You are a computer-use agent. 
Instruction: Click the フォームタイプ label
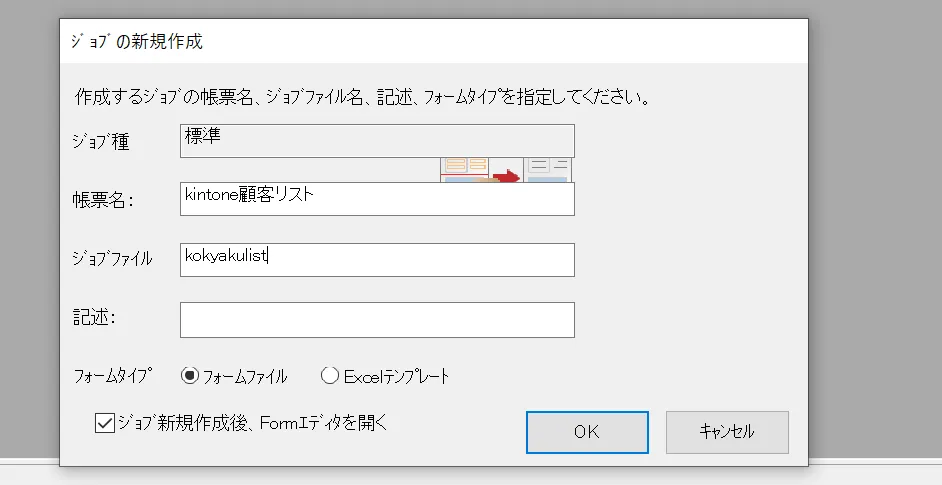(114, 377)
